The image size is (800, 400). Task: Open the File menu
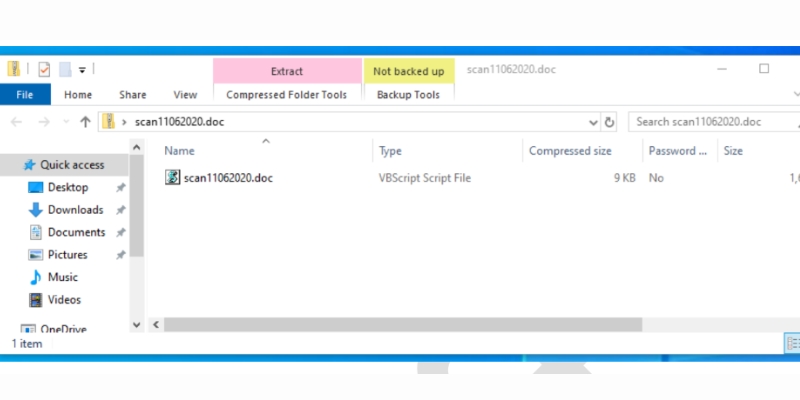click(x=25, y=95)
